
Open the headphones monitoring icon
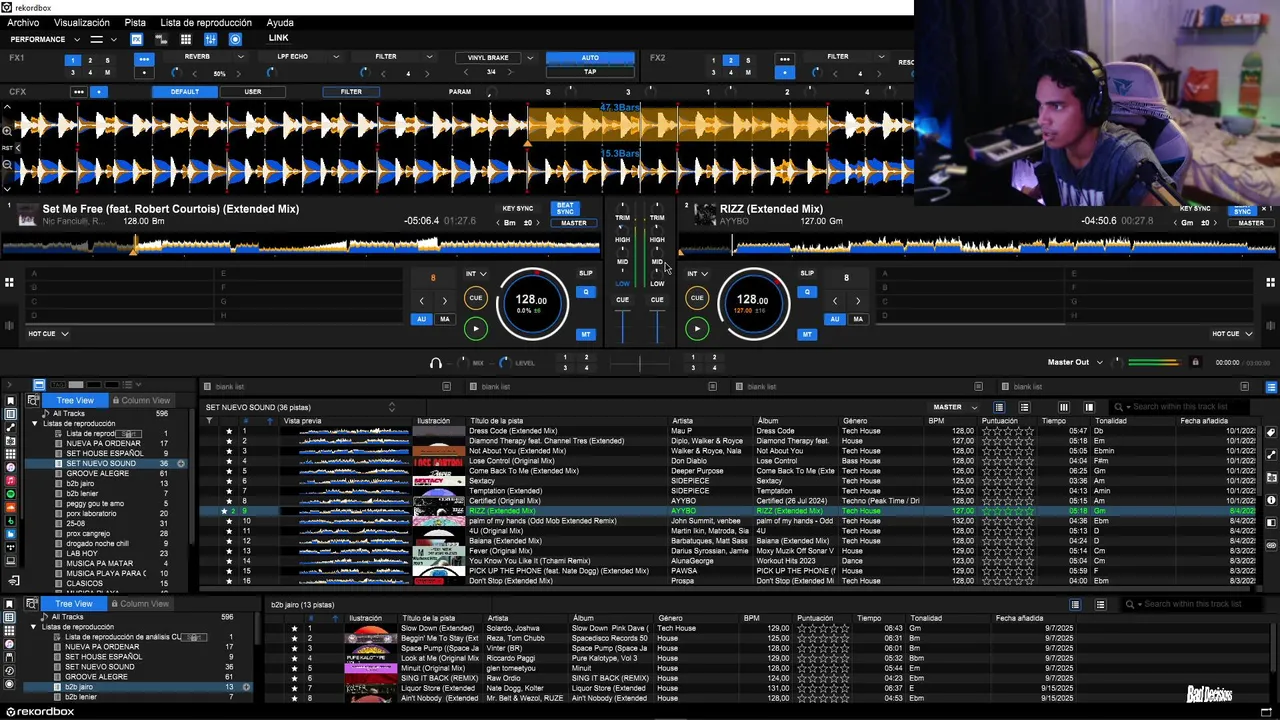pyautogui.click(x=436, y=363)
